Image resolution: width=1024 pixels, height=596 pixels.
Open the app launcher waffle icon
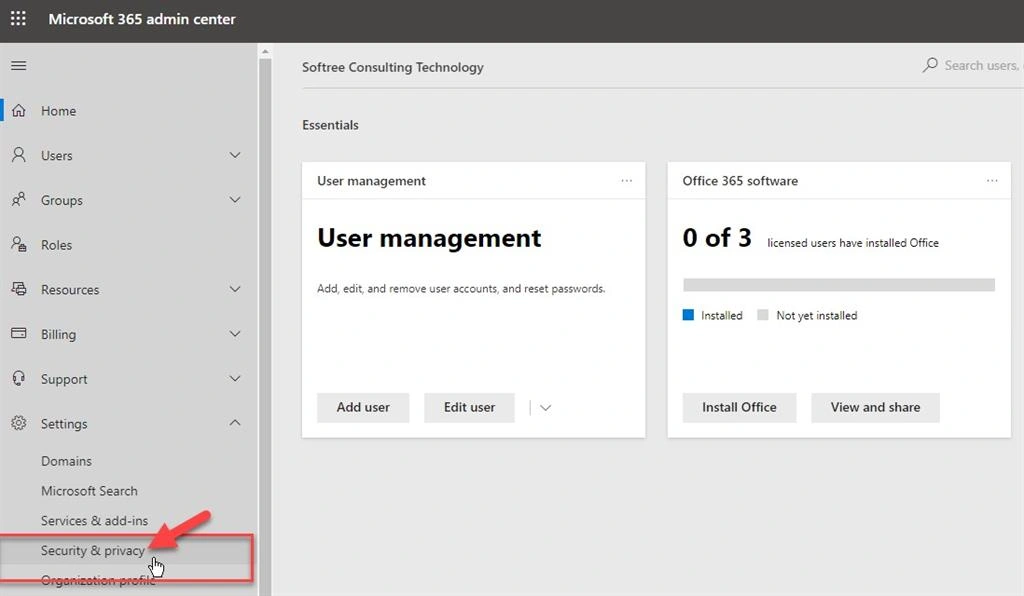point(18,18)
